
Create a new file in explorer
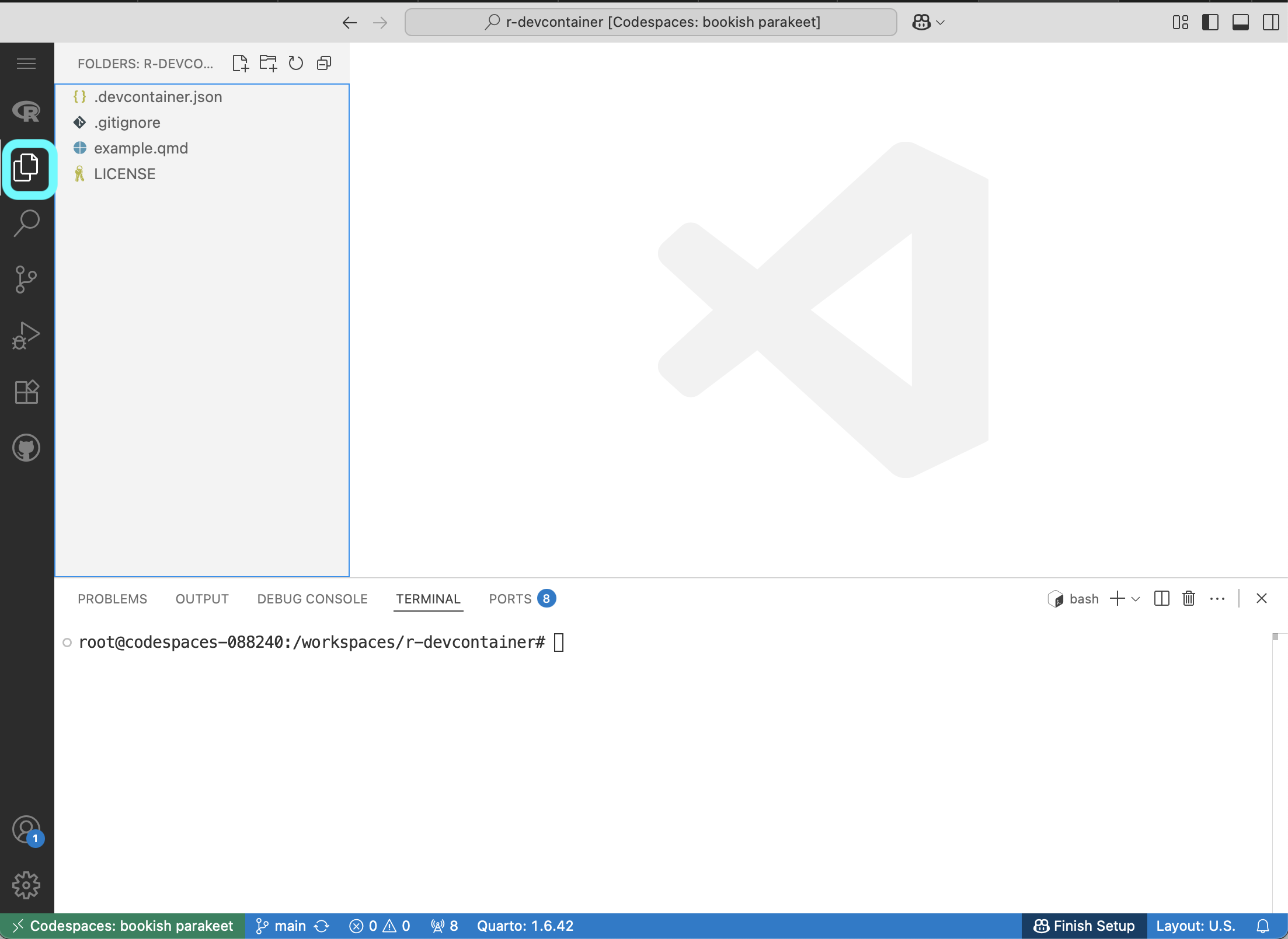pos(240,63)
